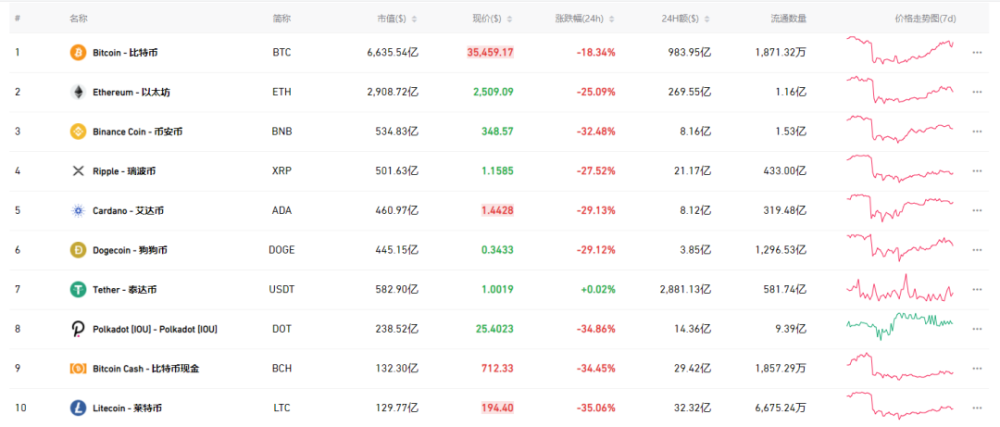The width and height of the screenshot is (1000, 427).
Task: Open the Bitcoin - 比特币 name link
Action: point(125,53)
